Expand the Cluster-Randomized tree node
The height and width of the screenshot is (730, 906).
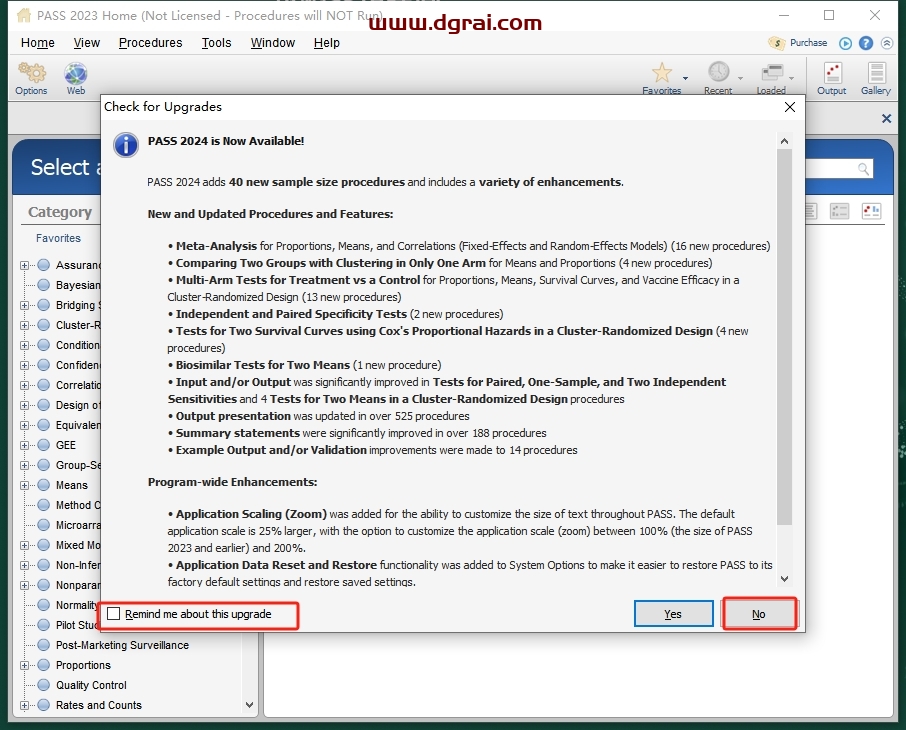point(24,325)
